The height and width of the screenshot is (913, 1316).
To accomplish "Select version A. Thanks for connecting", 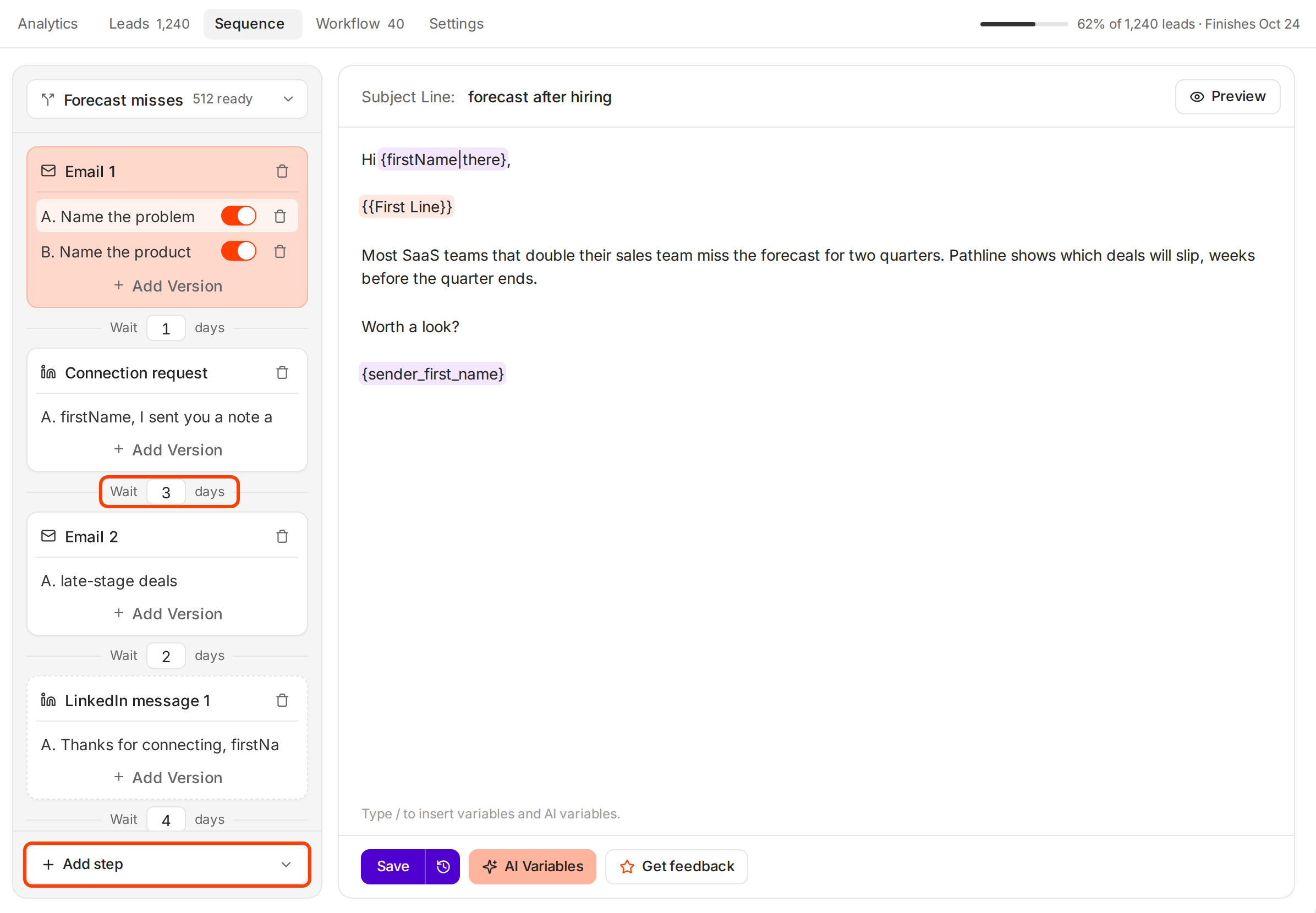I will click(x=160, y=745).
